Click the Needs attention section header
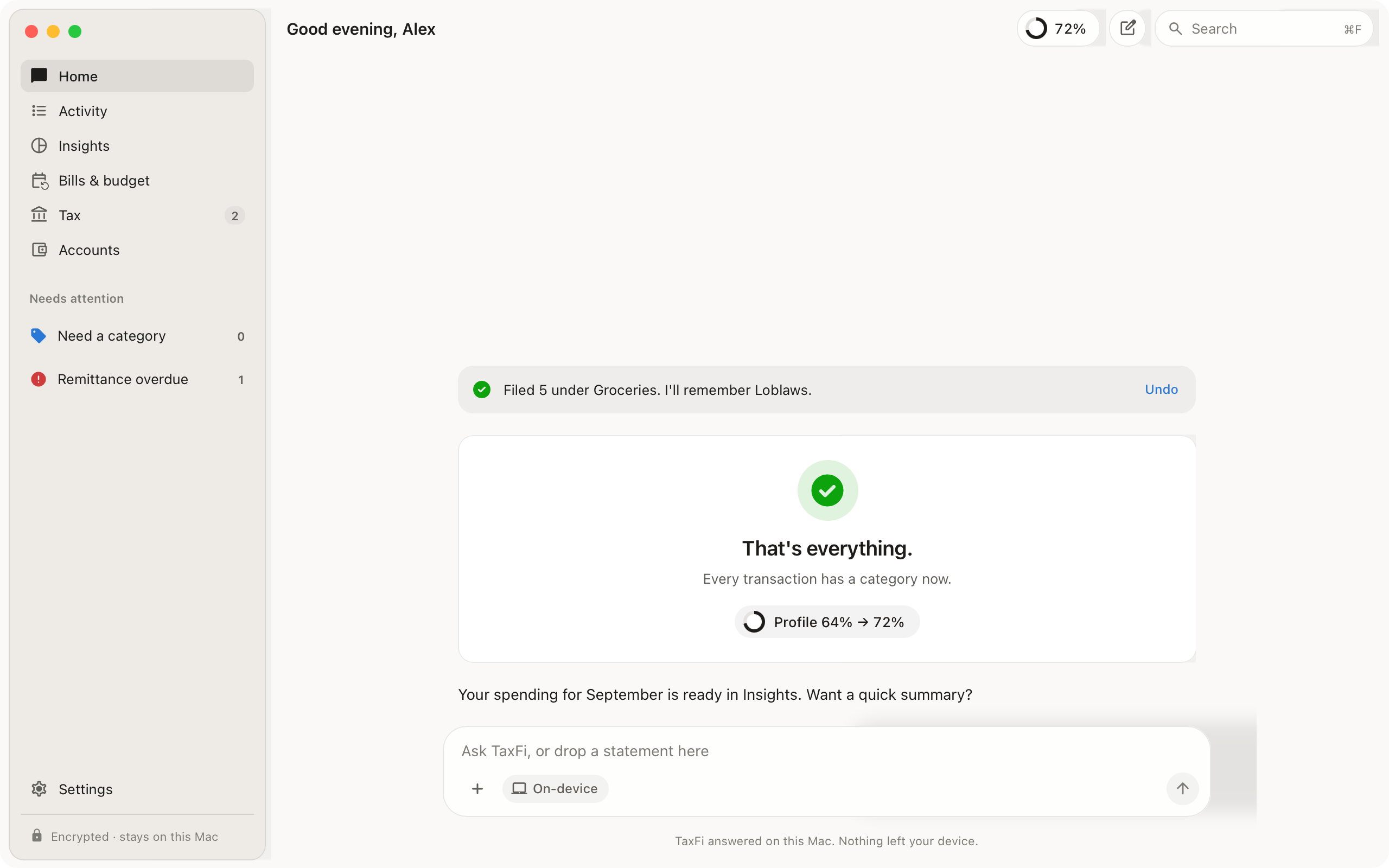The height and width of the screenshot is (868, 1389). [77, 298]
